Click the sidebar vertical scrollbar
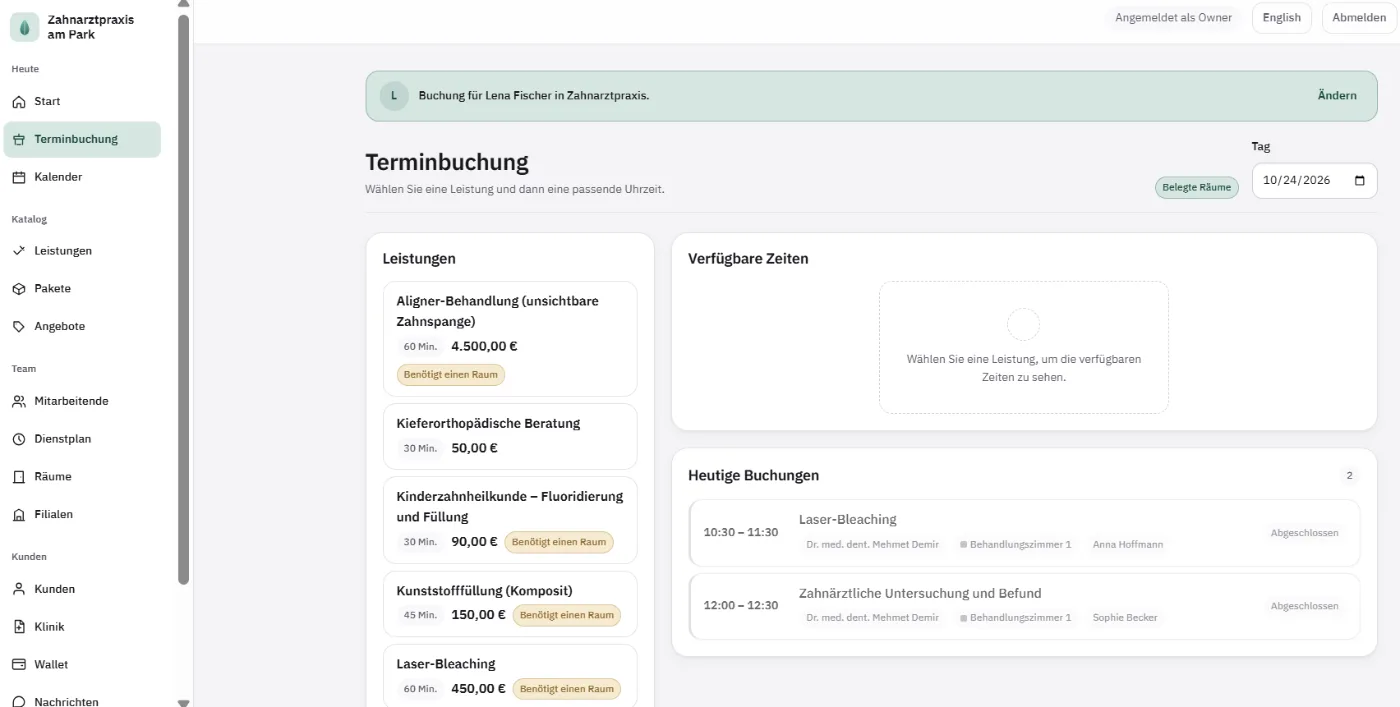Screen dimensions: 1400x707 183,300
